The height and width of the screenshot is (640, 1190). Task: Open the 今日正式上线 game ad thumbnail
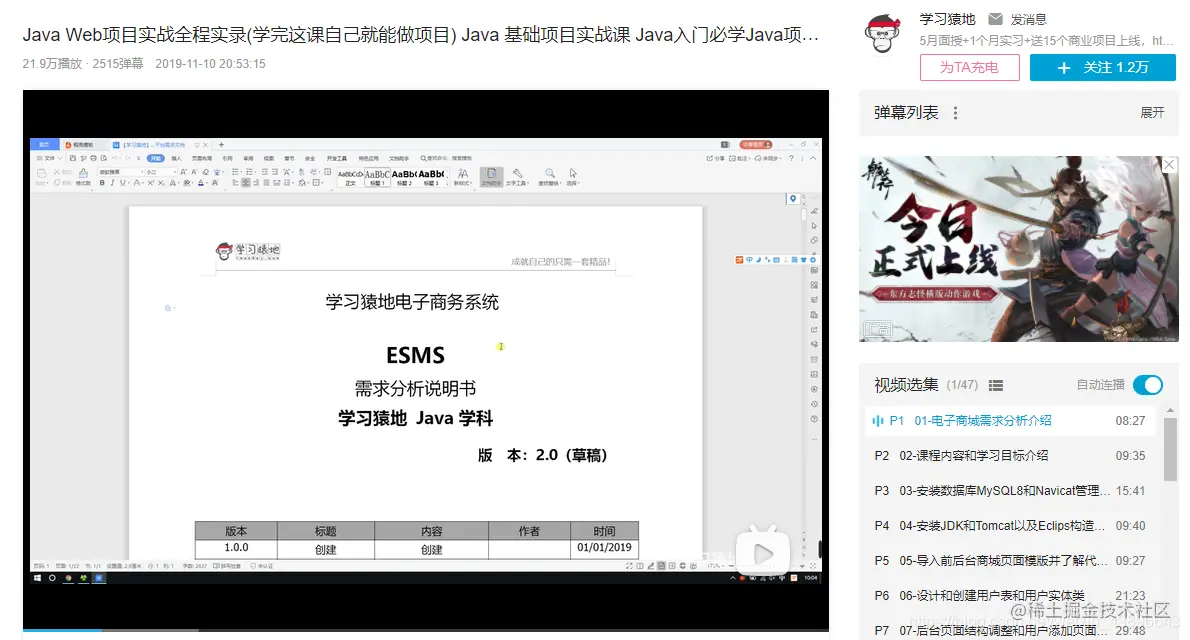pyautogui.click(x=1018, y=248)
